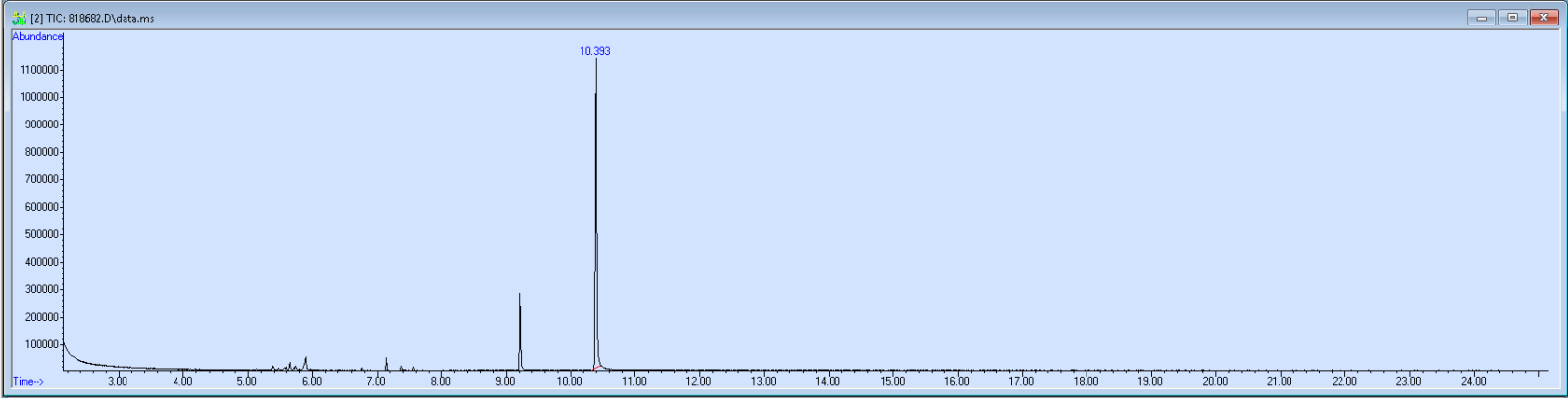This screenshot has height=398, width=1568.
Task: Click the 18.00 time axis label
Action: pyautogui.click(x=1087, y=382)
